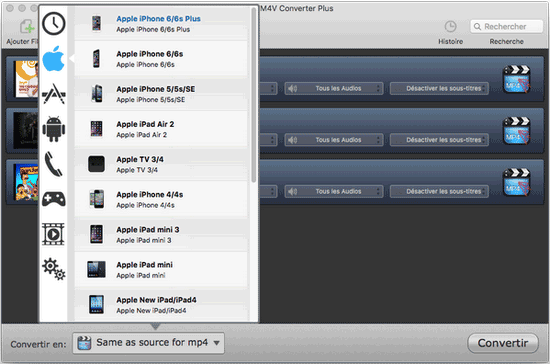Click the iPhone 4/4s device icon
550x364 pixels.
click(x=96, y=199)
